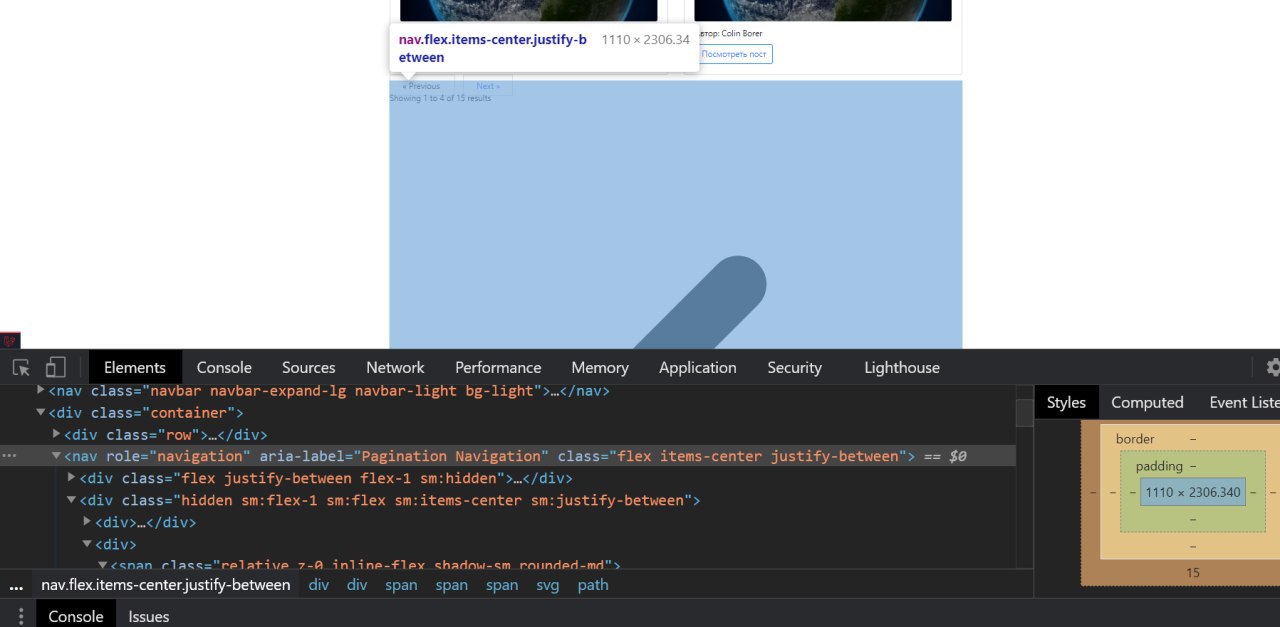
Task: Expand the div class="row" node
Action: 57,435
